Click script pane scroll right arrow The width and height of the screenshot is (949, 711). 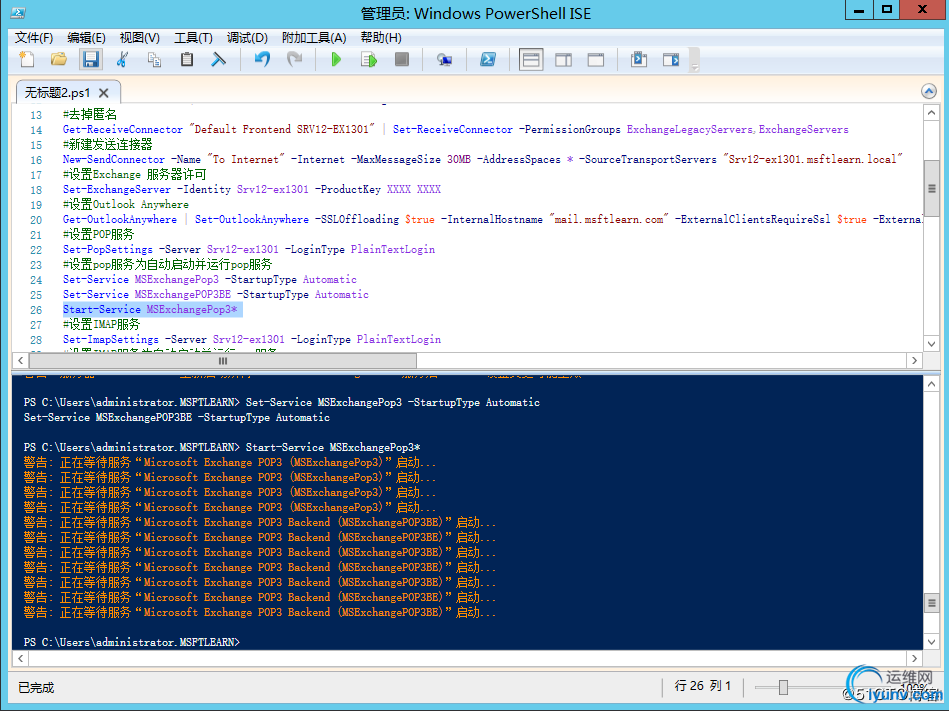[915, 361]
